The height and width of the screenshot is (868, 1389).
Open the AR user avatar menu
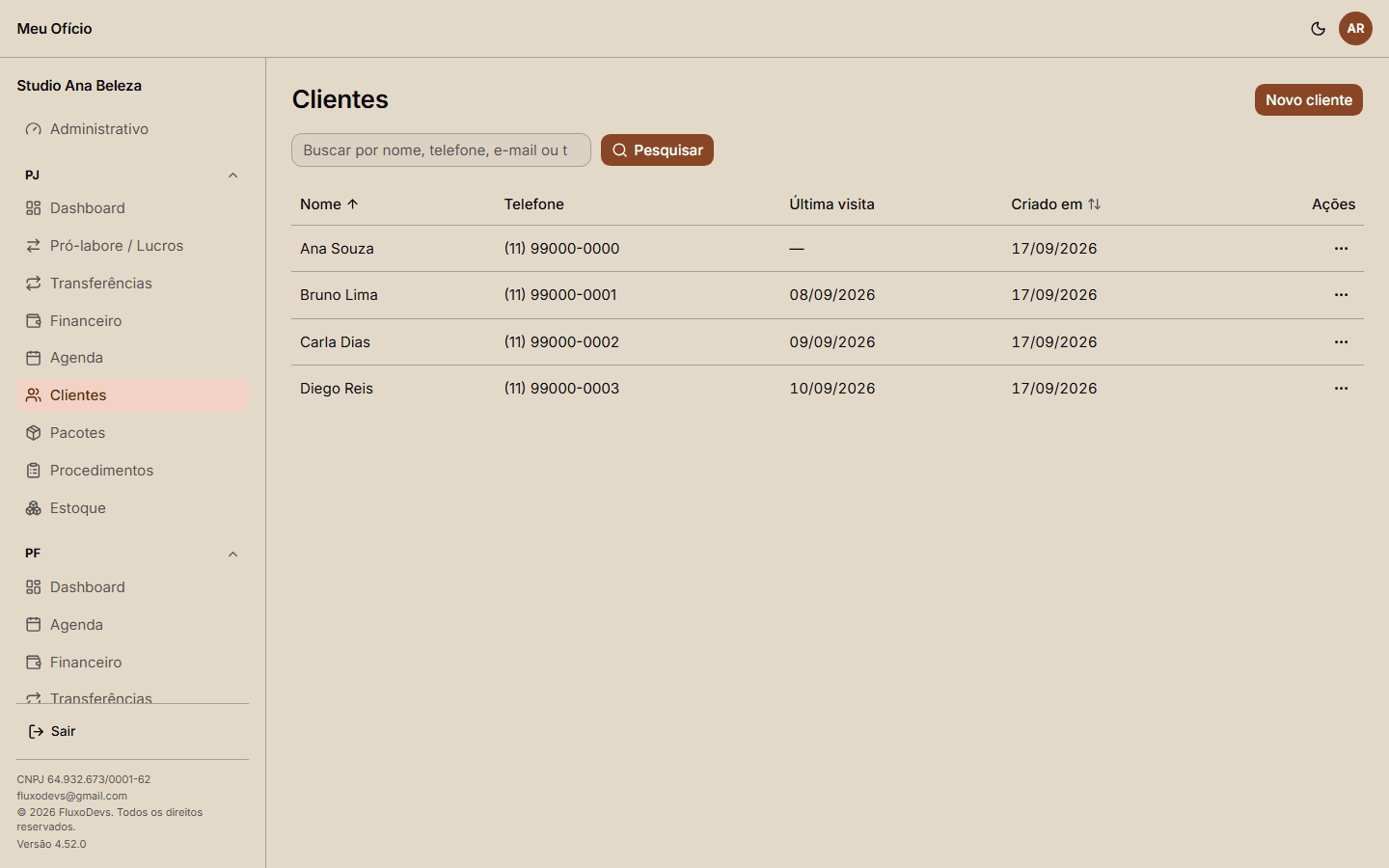click(1355, 29)
